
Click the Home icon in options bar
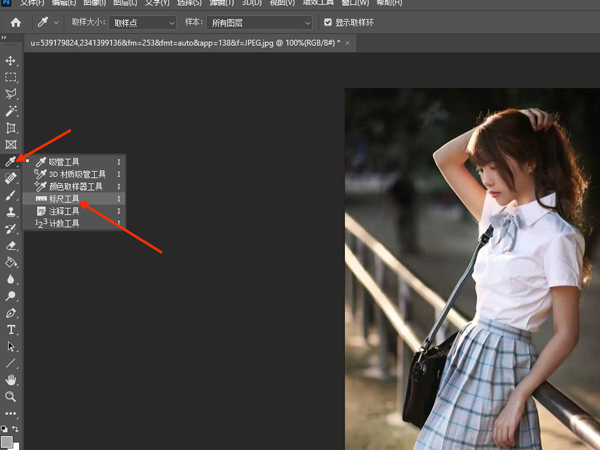[15, 22]
